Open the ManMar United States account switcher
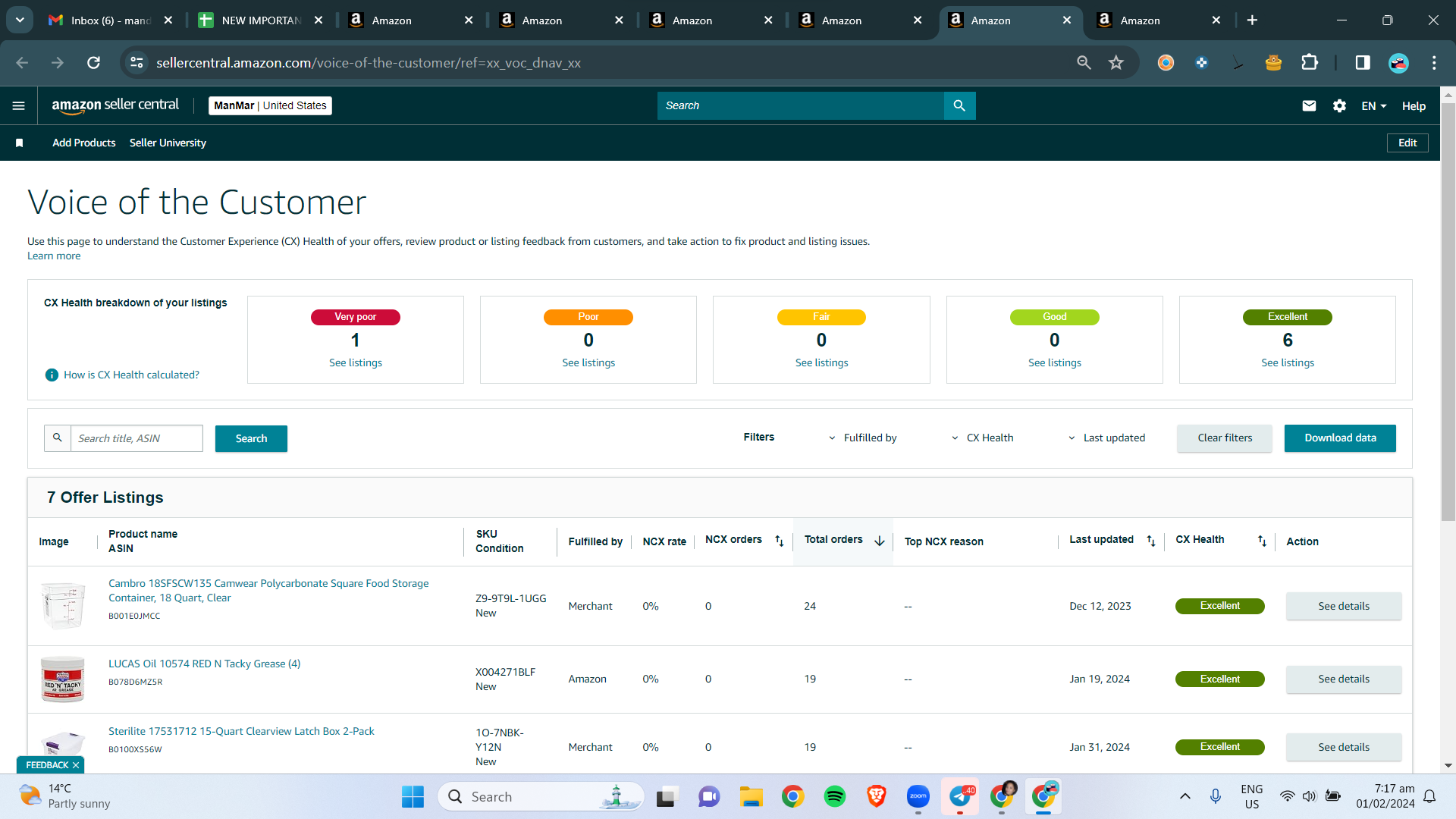 tap(270, 106)
